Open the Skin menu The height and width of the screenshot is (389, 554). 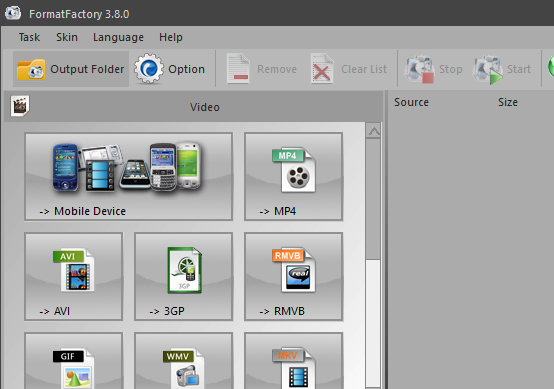[x=67, y=37]
